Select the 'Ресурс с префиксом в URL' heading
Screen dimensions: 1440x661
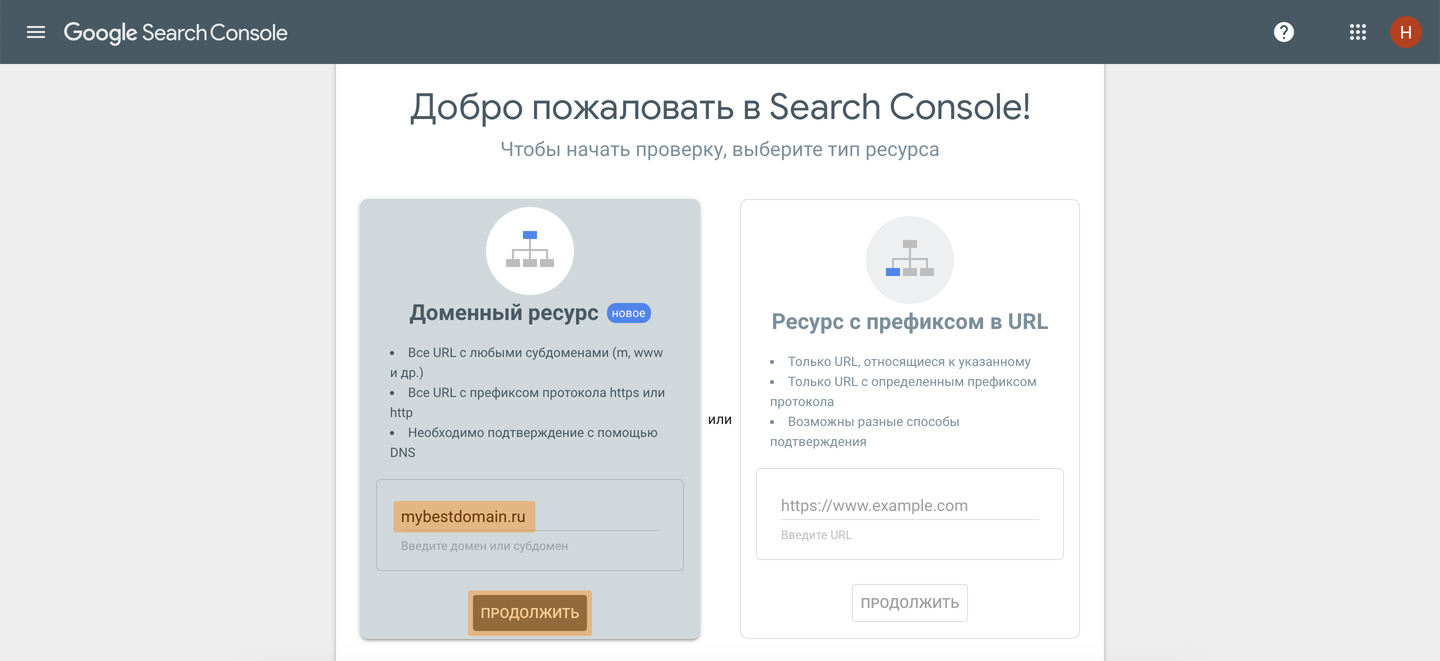910,322
